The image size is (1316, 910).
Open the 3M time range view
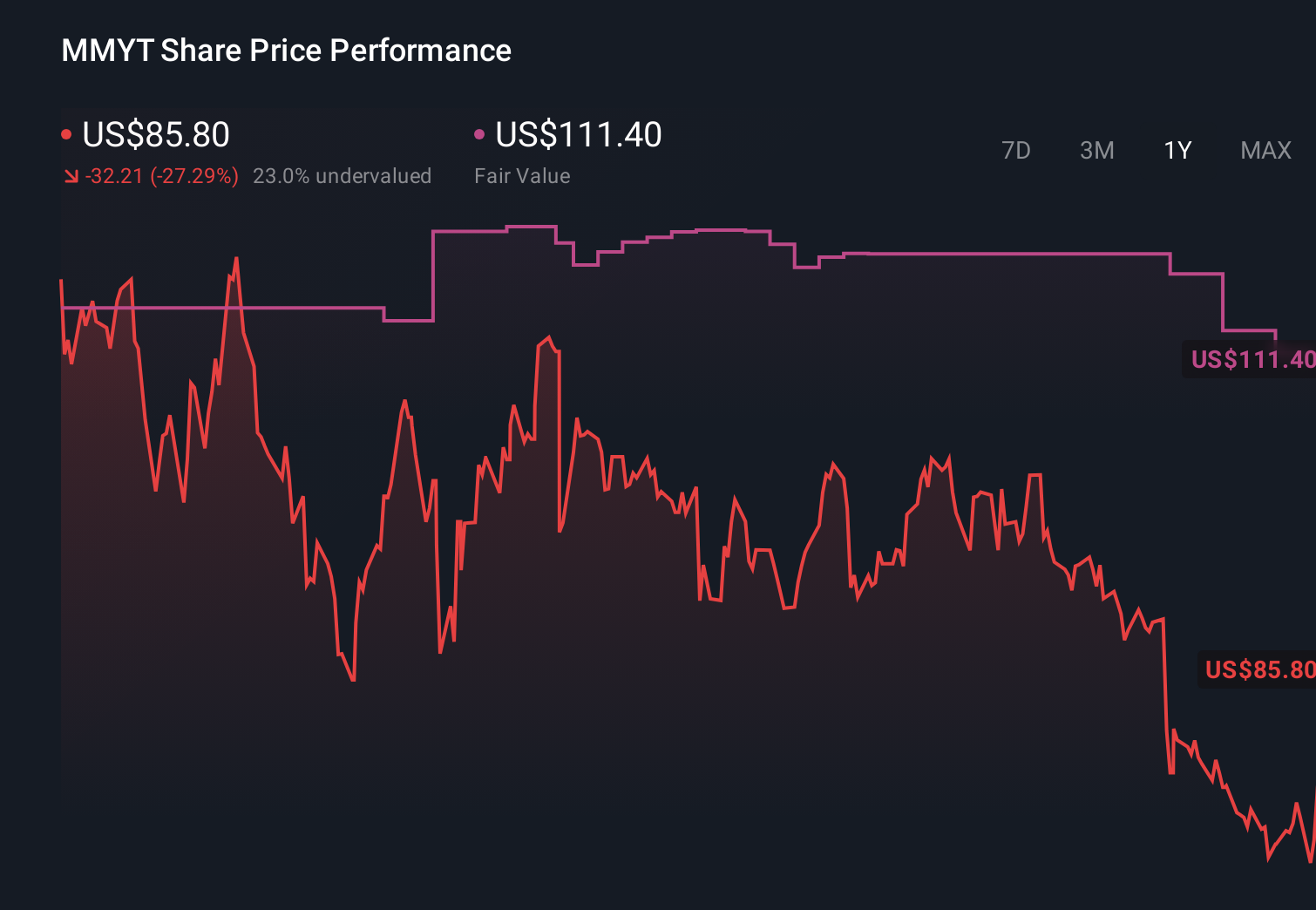click(x=1096, y=150)
